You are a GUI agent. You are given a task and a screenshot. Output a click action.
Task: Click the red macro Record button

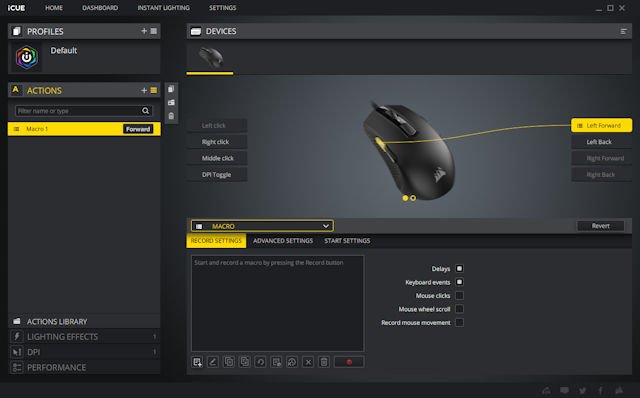coord(349,362)
